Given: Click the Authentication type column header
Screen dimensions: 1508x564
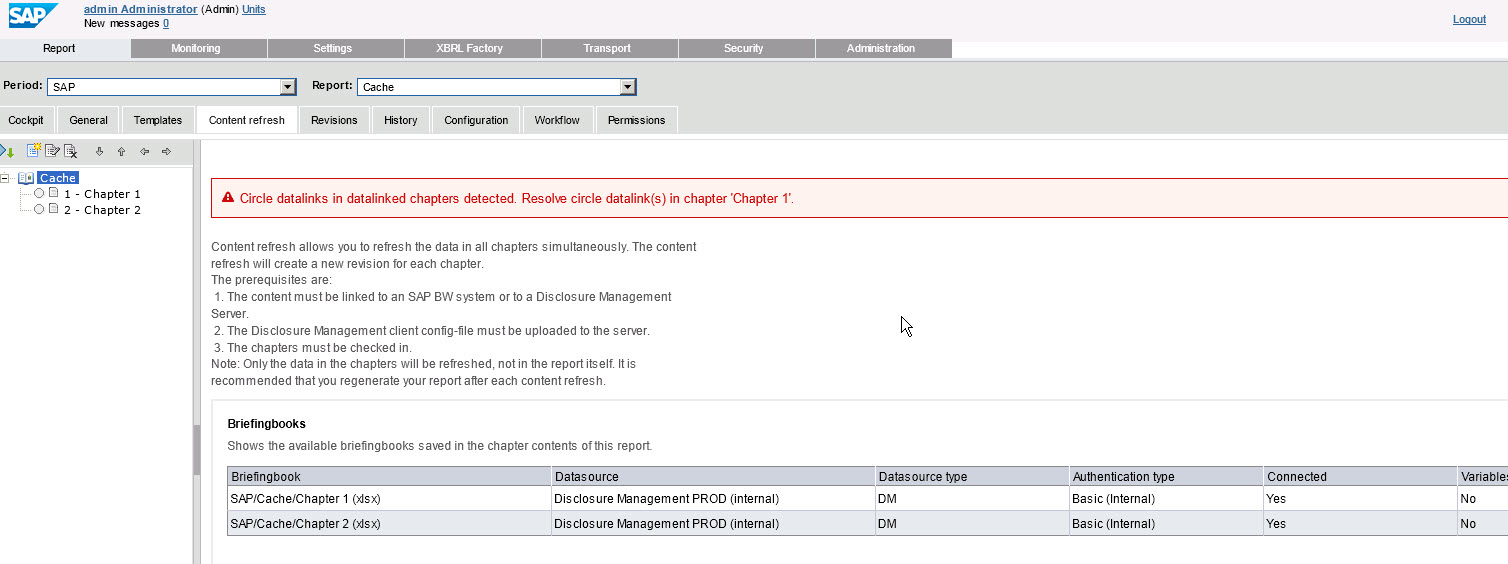Looking at the screenshot, I should [x=1166, y=477].
